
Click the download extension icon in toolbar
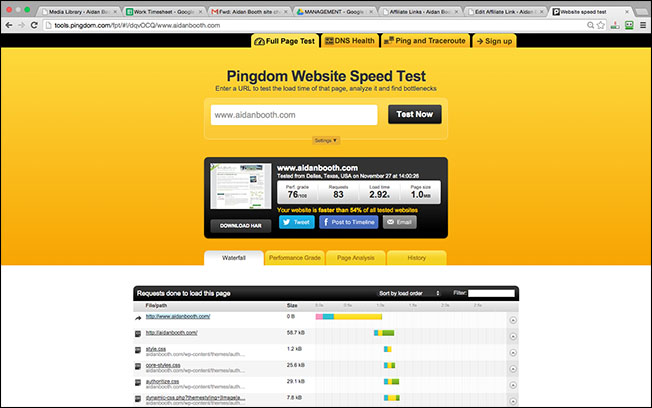pos(615,25)
